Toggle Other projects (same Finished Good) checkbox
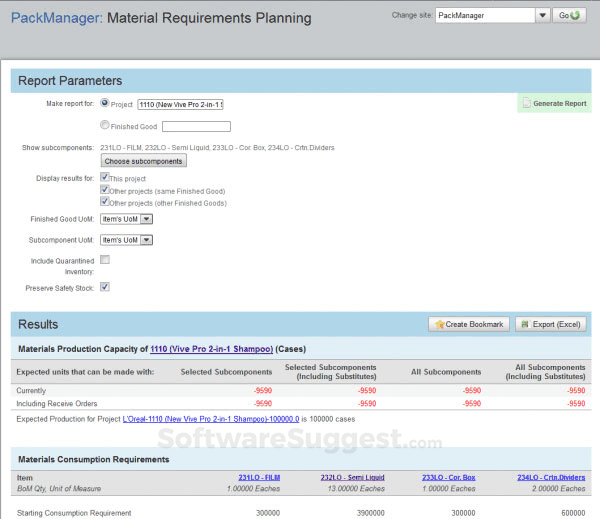This screenshot has height=519, width=600. 105,189
